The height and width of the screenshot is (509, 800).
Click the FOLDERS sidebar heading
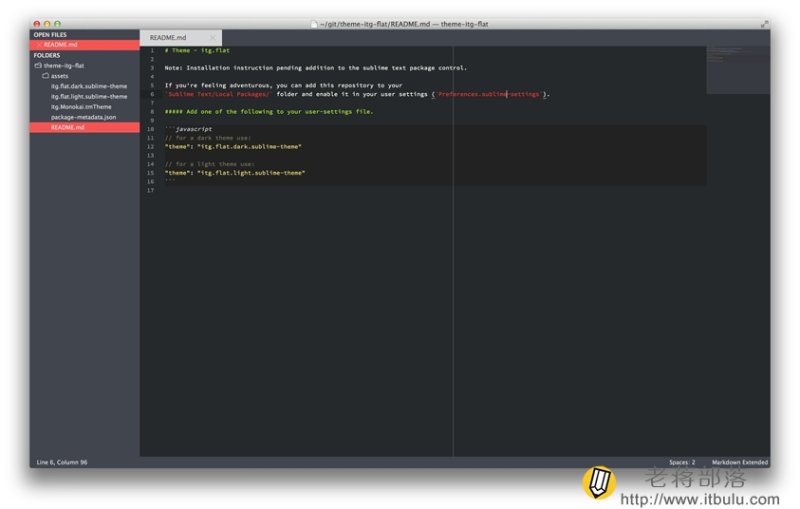click(x=47, y=55)
